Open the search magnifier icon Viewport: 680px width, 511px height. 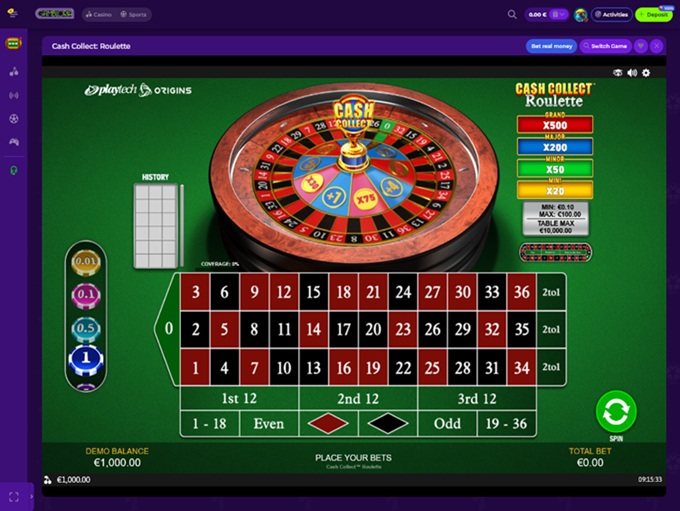pos(512,14)
